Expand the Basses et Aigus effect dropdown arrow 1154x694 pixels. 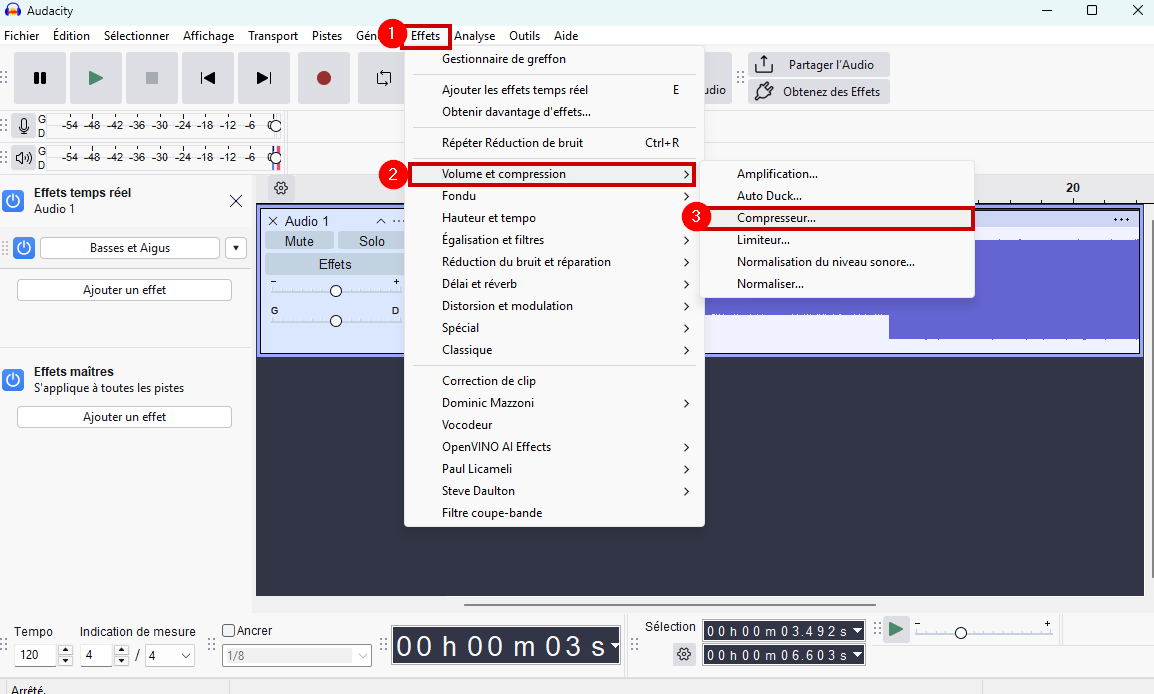pyautogui.click(x=236, y=248)
